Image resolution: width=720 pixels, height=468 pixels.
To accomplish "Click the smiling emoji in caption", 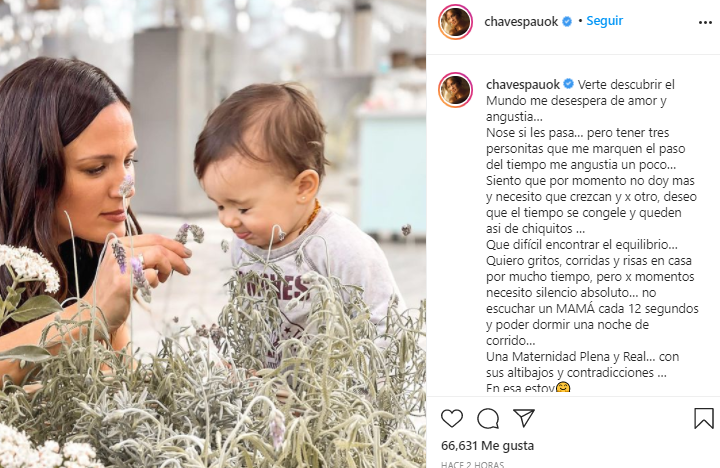I will tap(563, 388).
